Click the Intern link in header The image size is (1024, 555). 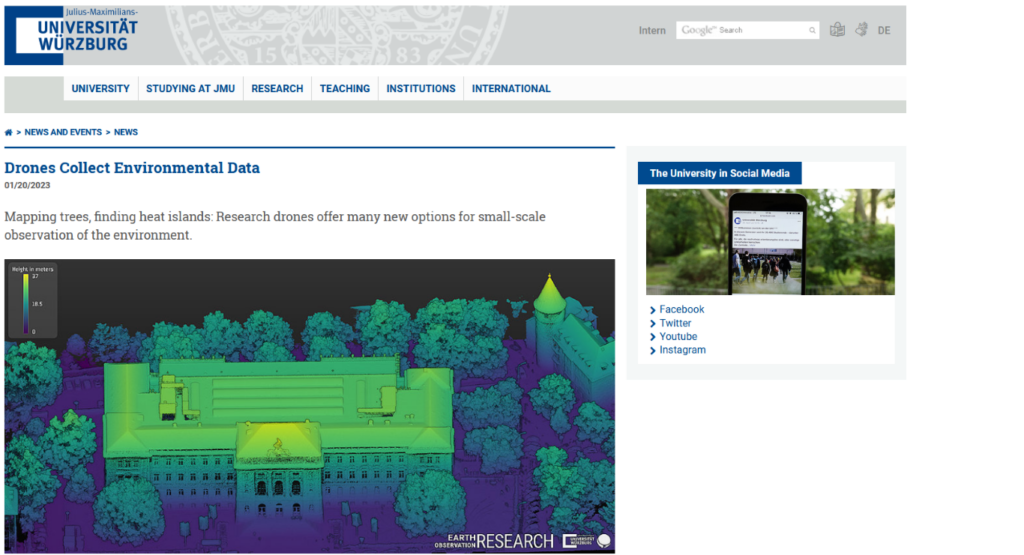652,31
